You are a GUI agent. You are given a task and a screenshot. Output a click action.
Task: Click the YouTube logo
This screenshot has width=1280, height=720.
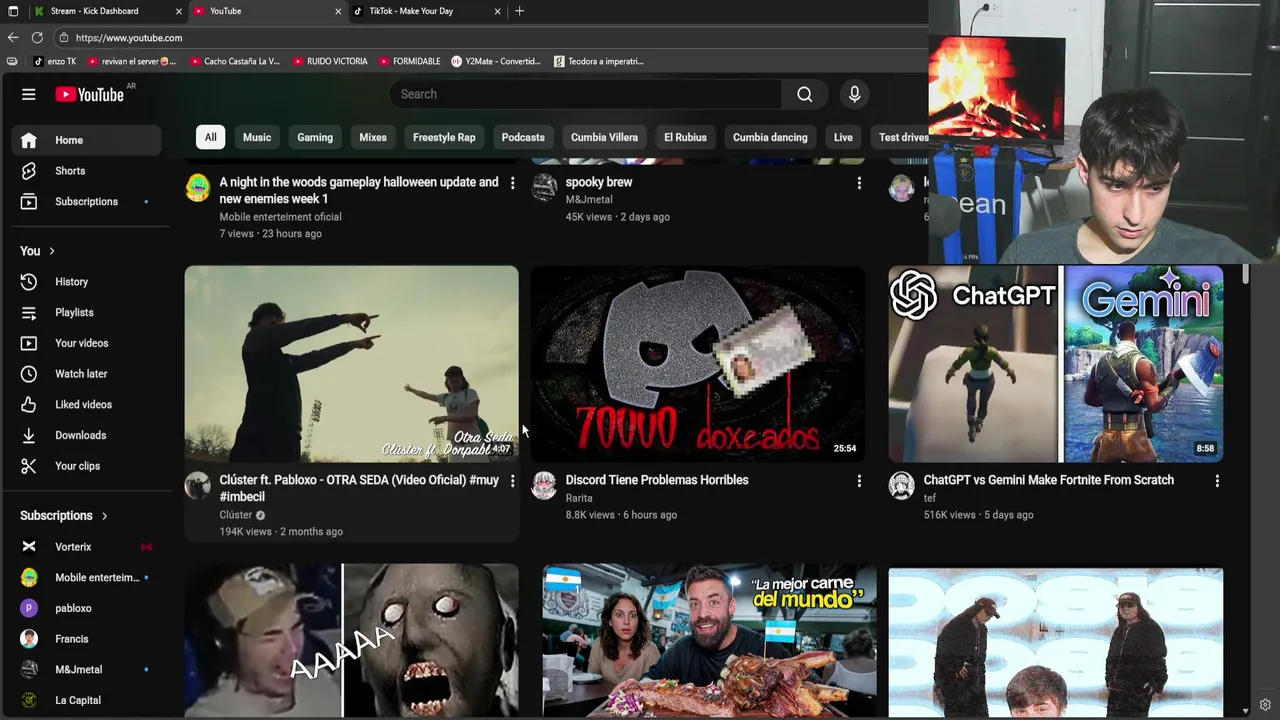pos(90,94)
